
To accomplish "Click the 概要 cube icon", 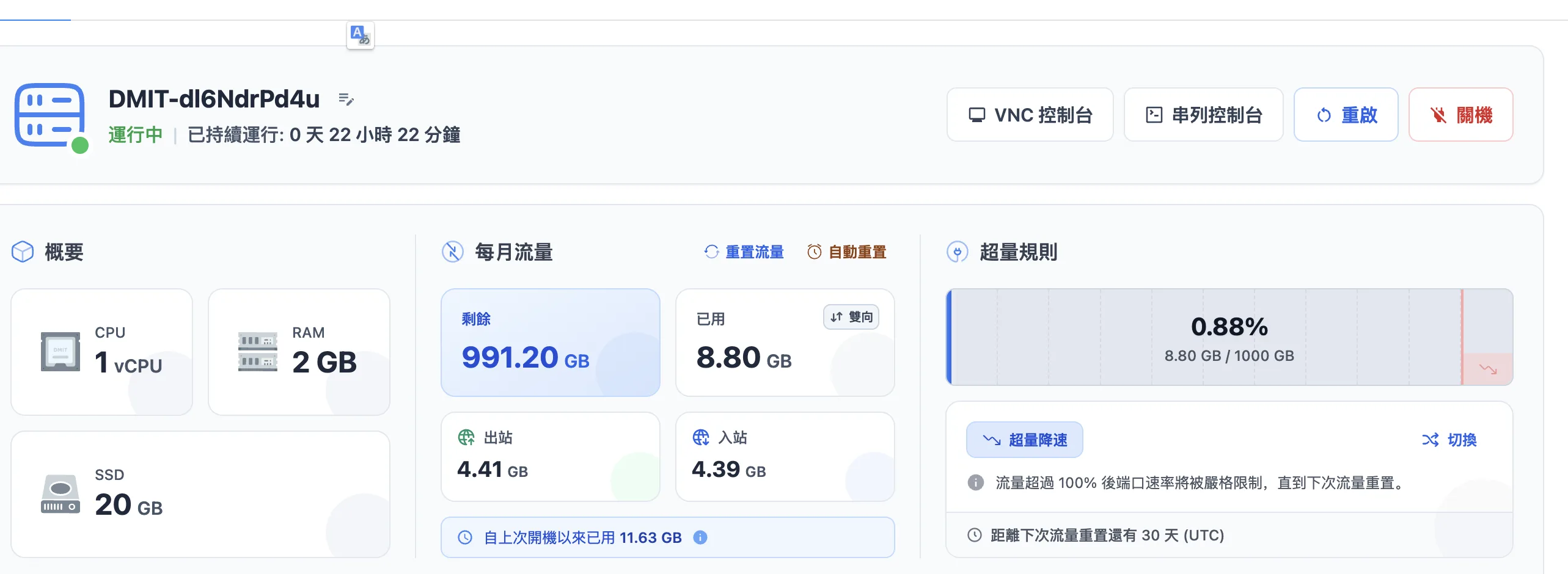I will click(23, 252).
